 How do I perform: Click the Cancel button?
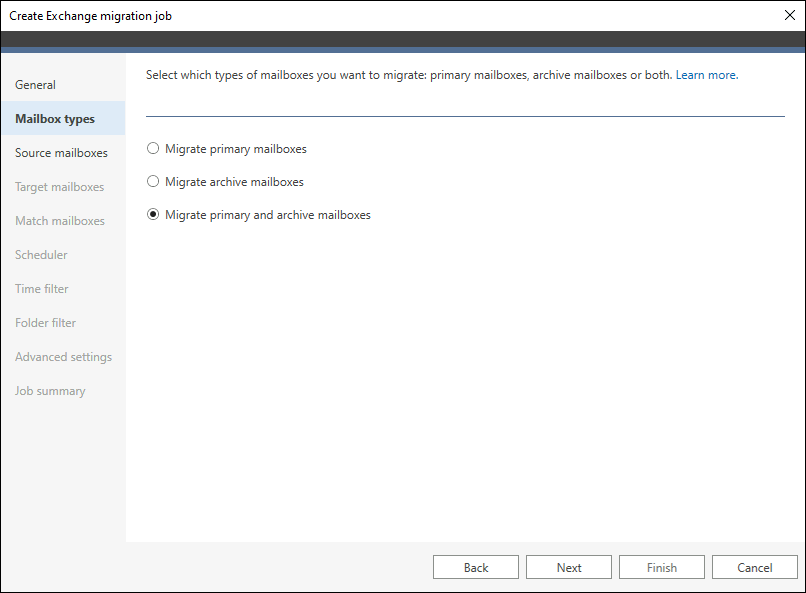(x=755, y=567)
